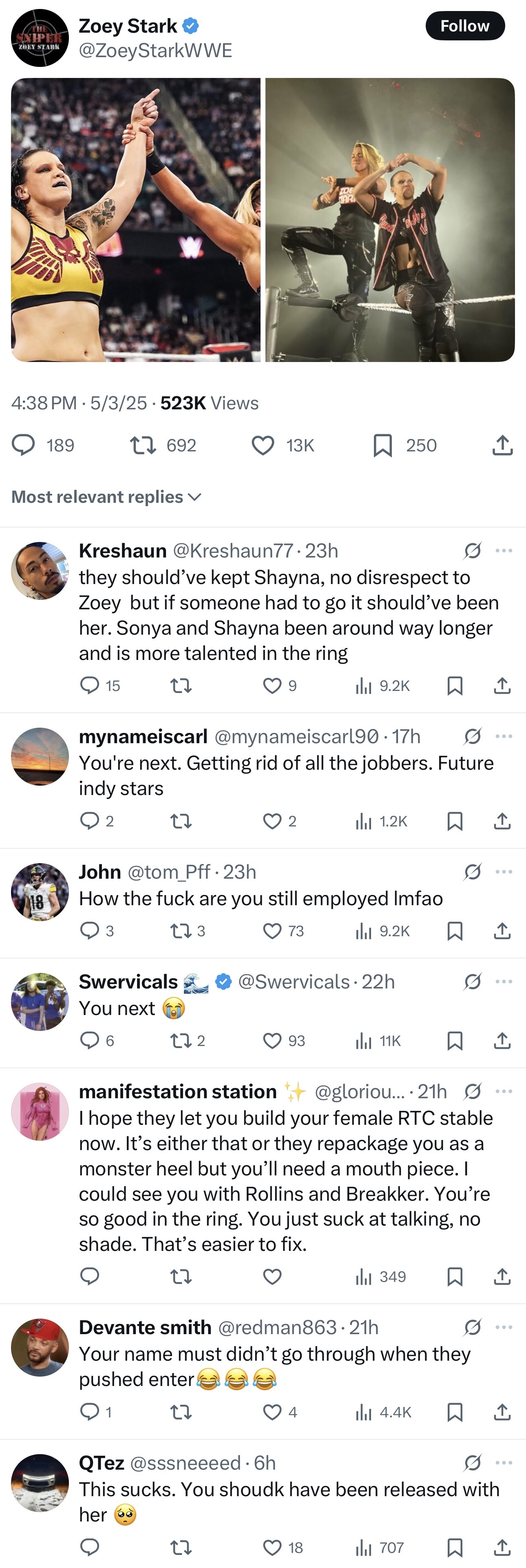526x1568 pixels.
Task: Open the right photo on ring ropes
Action: coord(390,220)
